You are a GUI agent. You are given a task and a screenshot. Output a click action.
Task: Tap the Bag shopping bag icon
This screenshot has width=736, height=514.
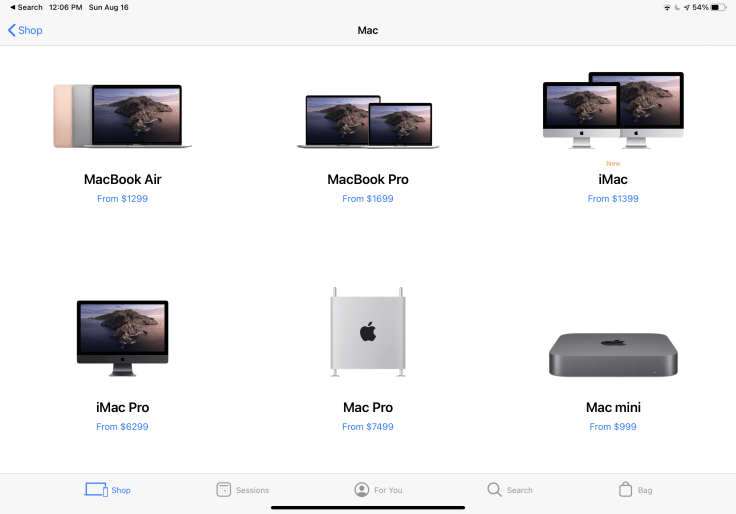click(625, 489)
